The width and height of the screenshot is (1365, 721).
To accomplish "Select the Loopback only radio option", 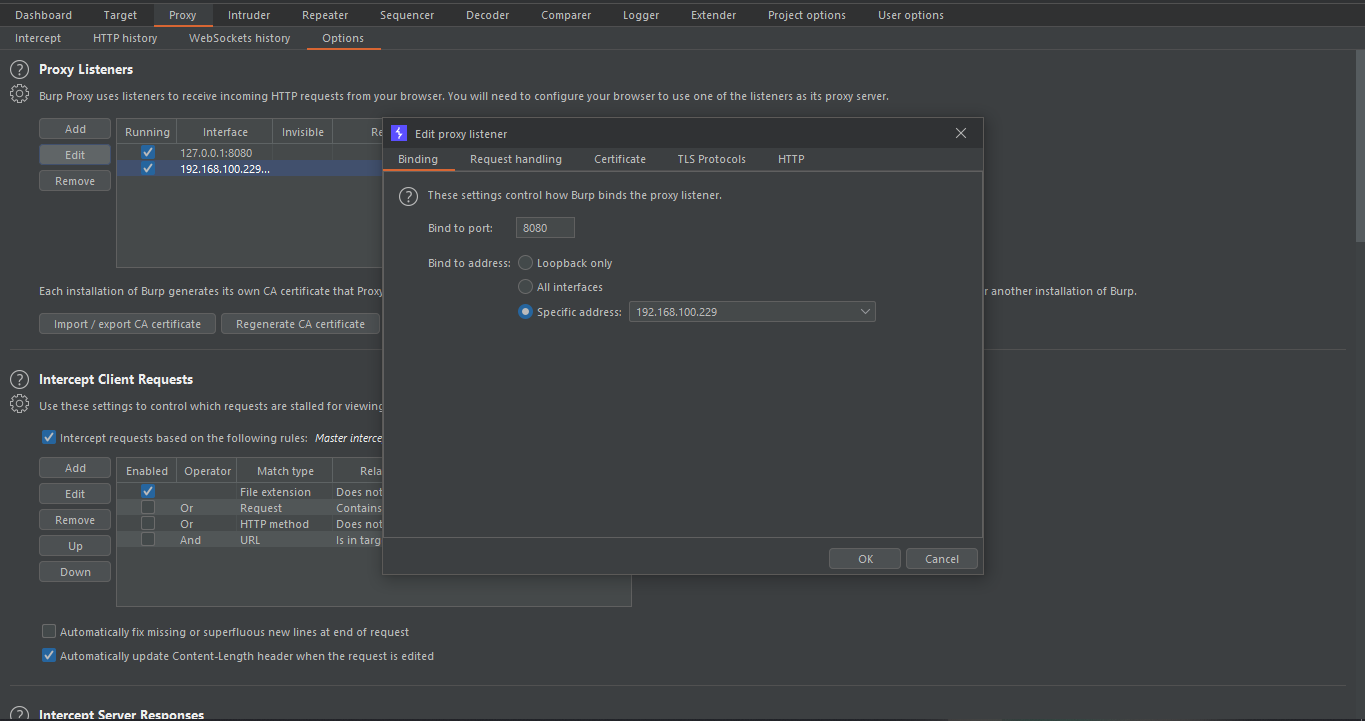I will pos(526,263).
